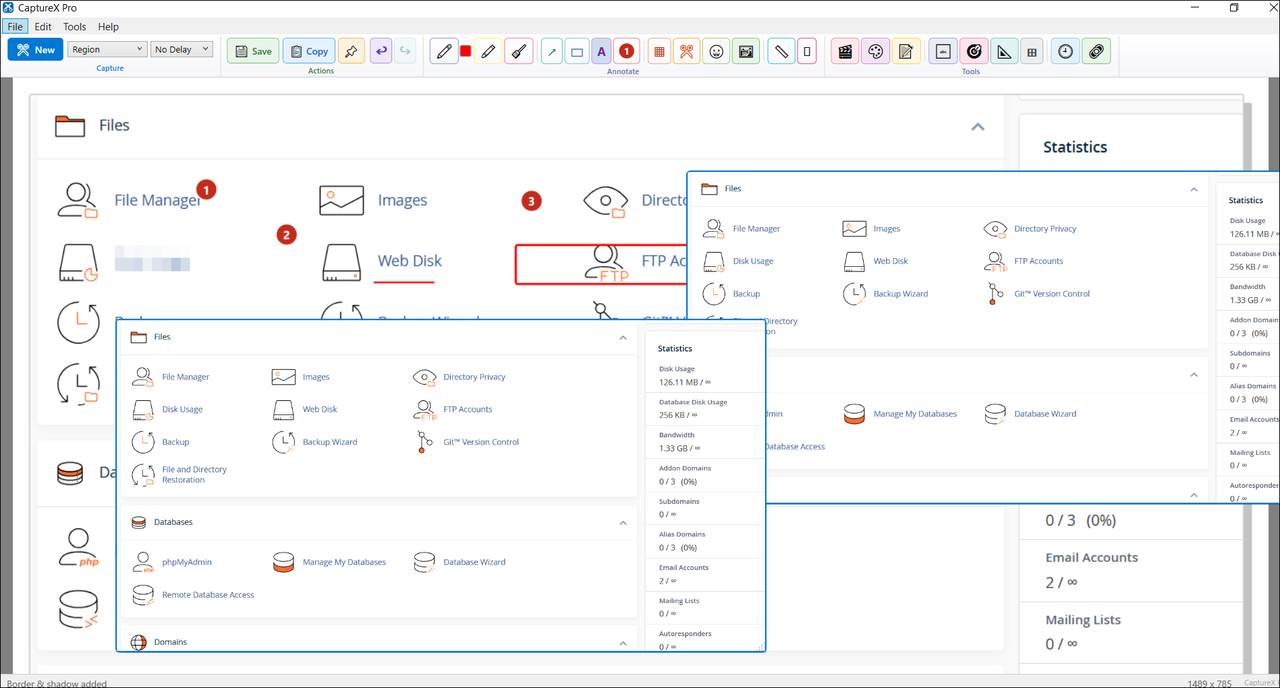Image resolution: width=1280 pixels, height=688 pixels.
Task: Save the current capture
Action: coord(253,51)
